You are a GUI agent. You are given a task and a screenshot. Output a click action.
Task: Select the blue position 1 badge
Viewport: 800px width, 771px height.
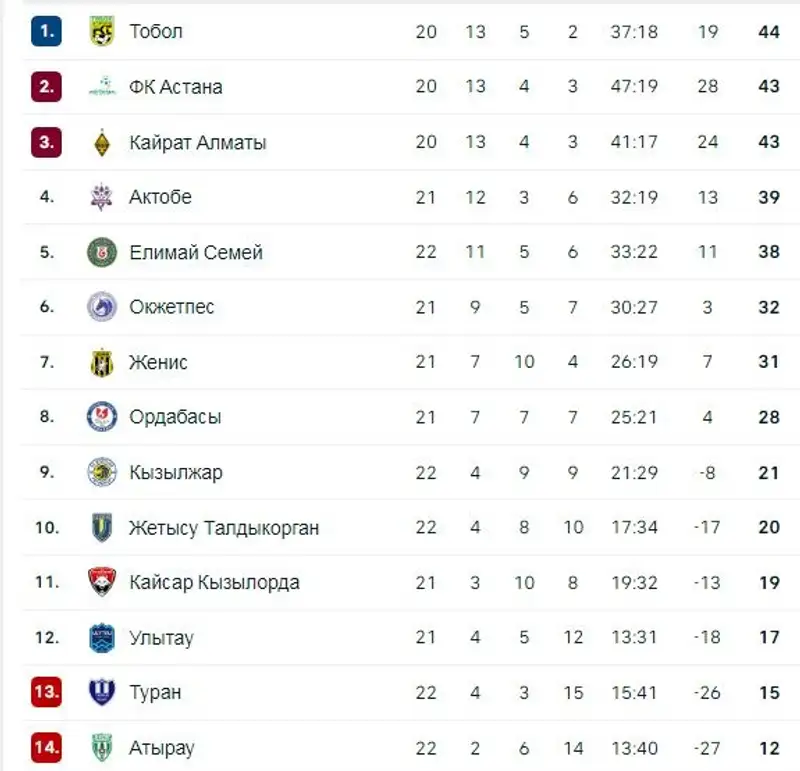click(x=46, y=31)
